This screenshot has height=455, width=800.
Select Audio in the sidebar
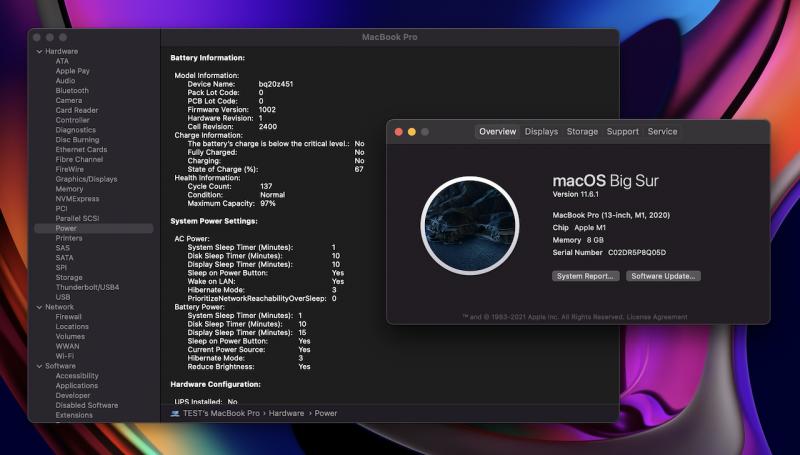(65, 81)
